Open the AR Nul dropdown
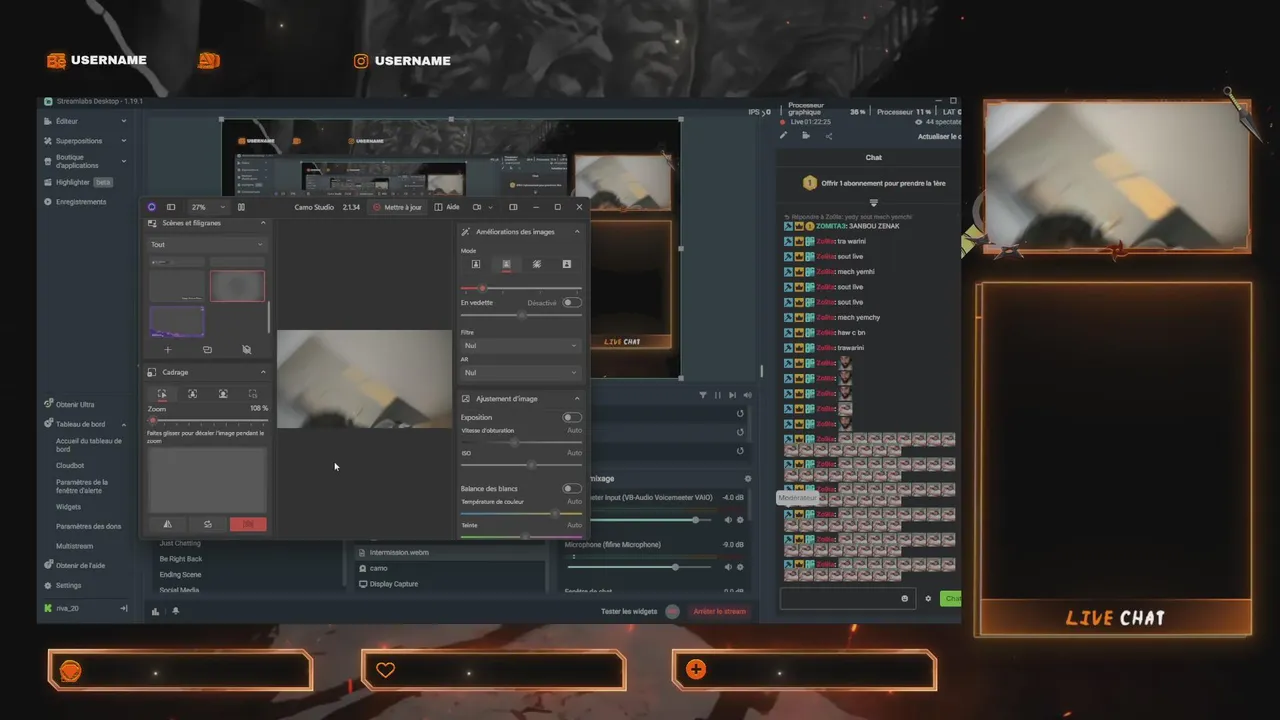The width and height of the screenshot is (1280, 720). pos(521,372)
